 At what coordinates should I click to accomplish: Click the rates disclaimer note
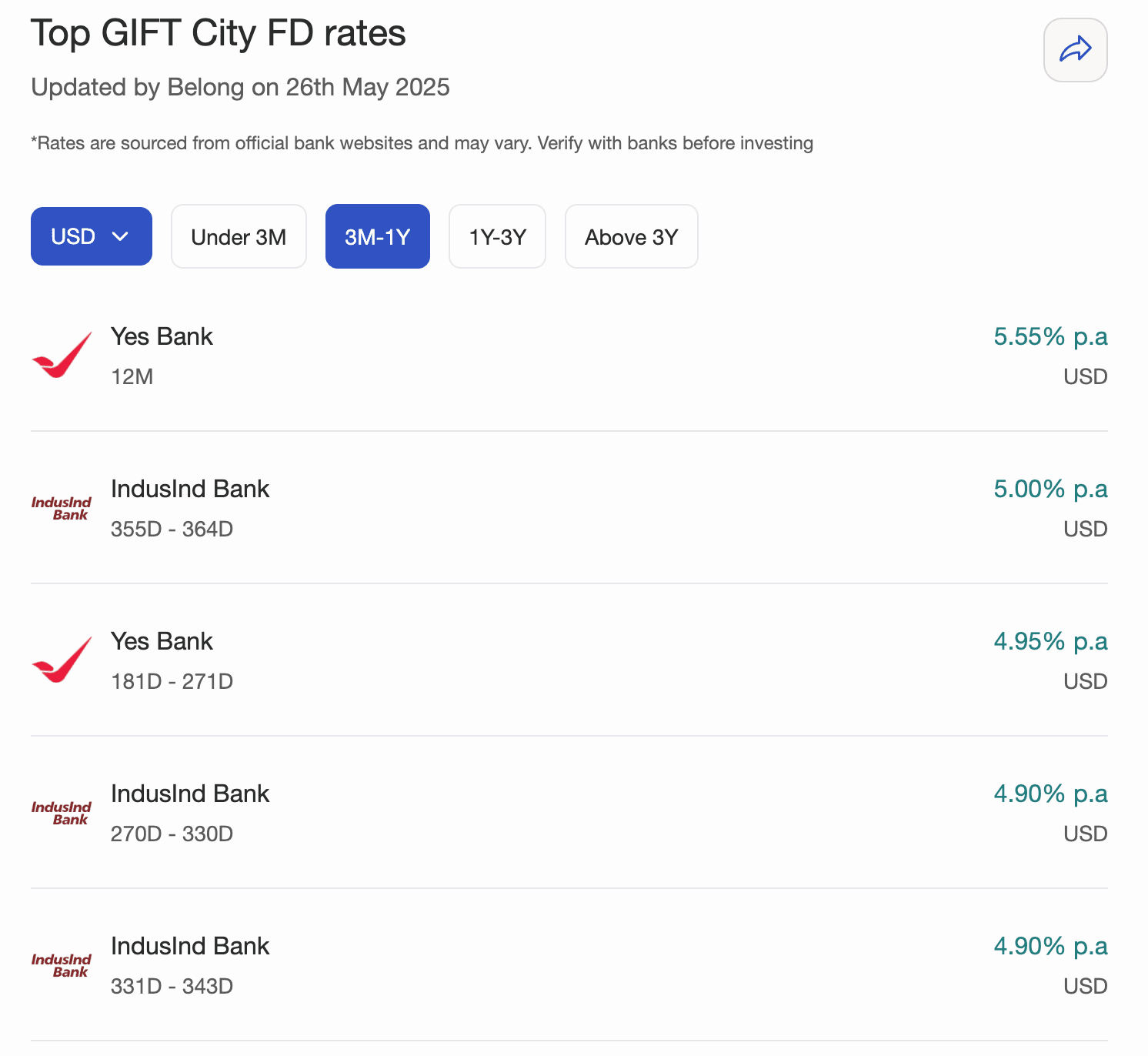click(422, 143)
